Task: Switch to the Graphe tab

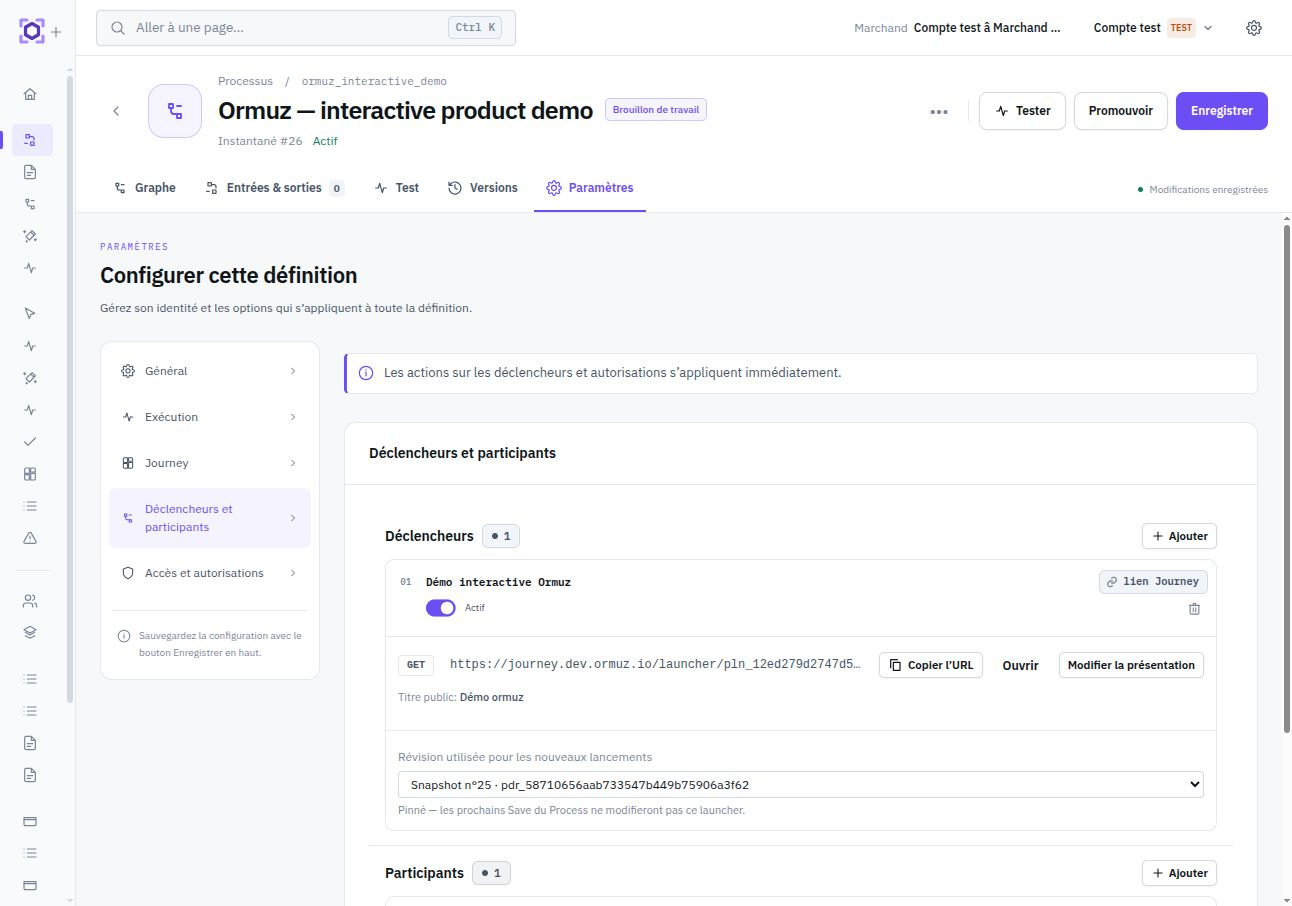Action: point(145,188)
